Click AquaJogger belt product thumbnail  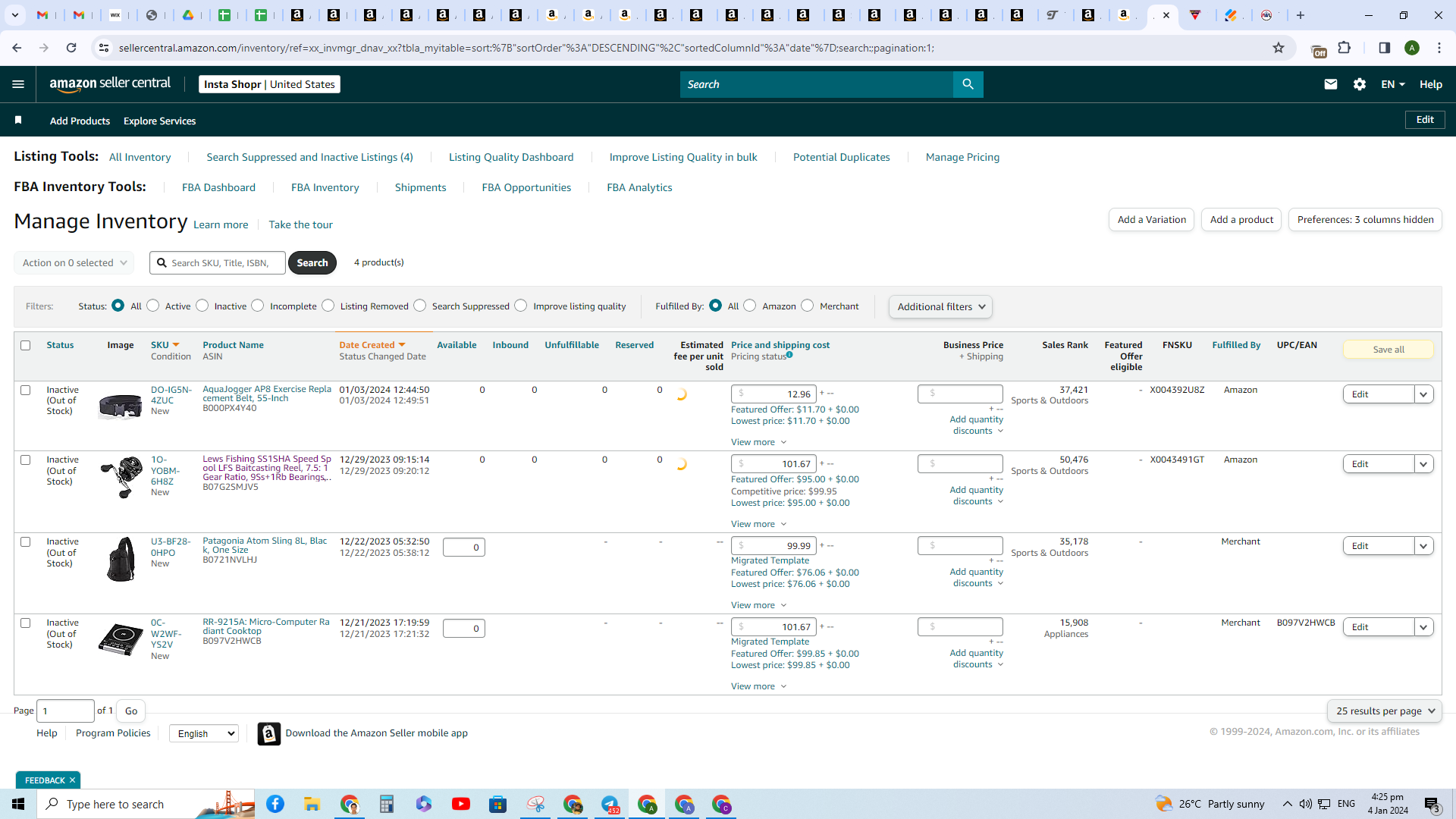pos(121,407)
